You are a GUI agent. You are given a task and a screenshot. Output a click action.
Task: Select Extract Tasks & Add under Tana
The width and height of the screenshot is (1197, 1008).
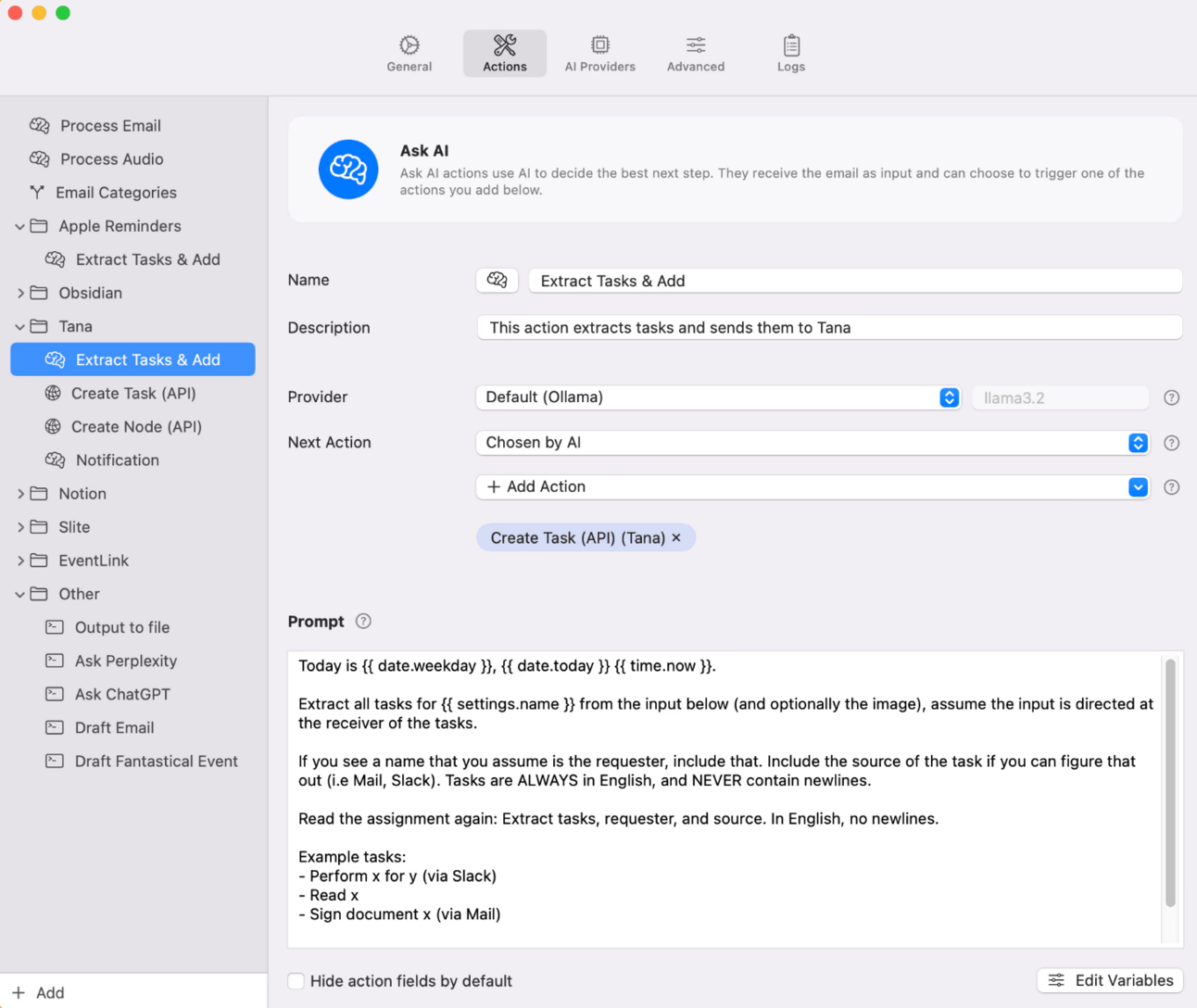[x=132, y=359]
